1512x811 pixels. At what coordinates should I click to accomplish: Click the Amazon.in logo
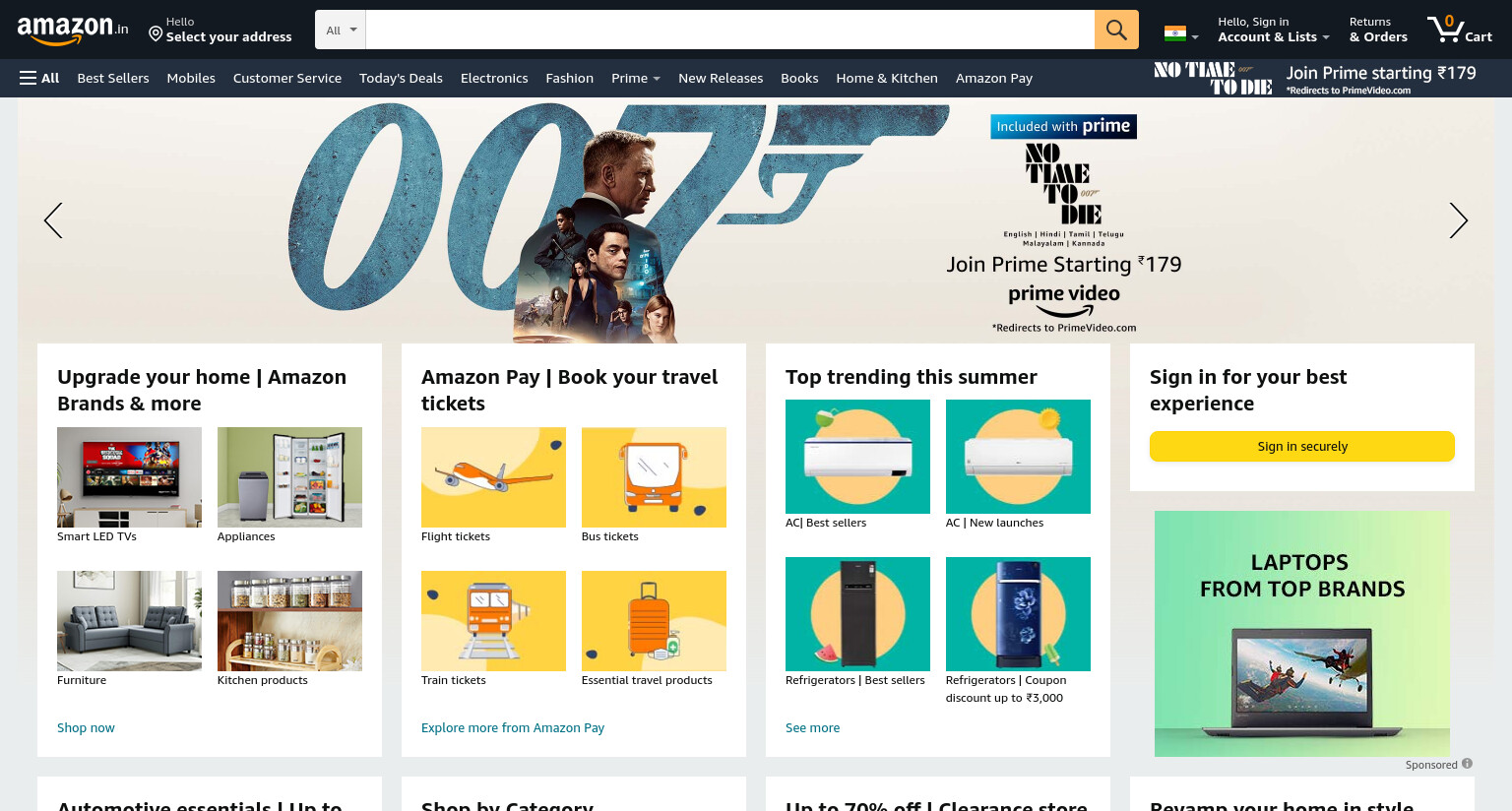coord(73,30)
